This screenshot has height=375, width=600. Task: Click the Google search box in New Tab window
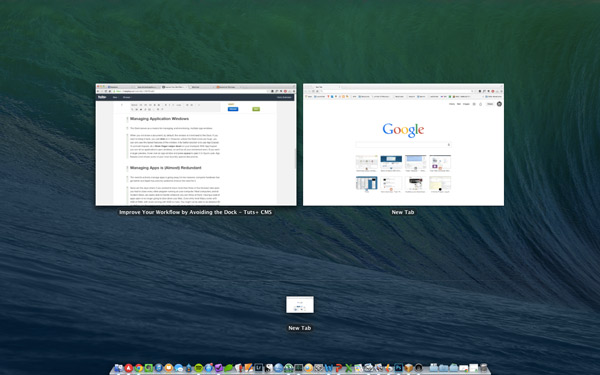[403, 145]
